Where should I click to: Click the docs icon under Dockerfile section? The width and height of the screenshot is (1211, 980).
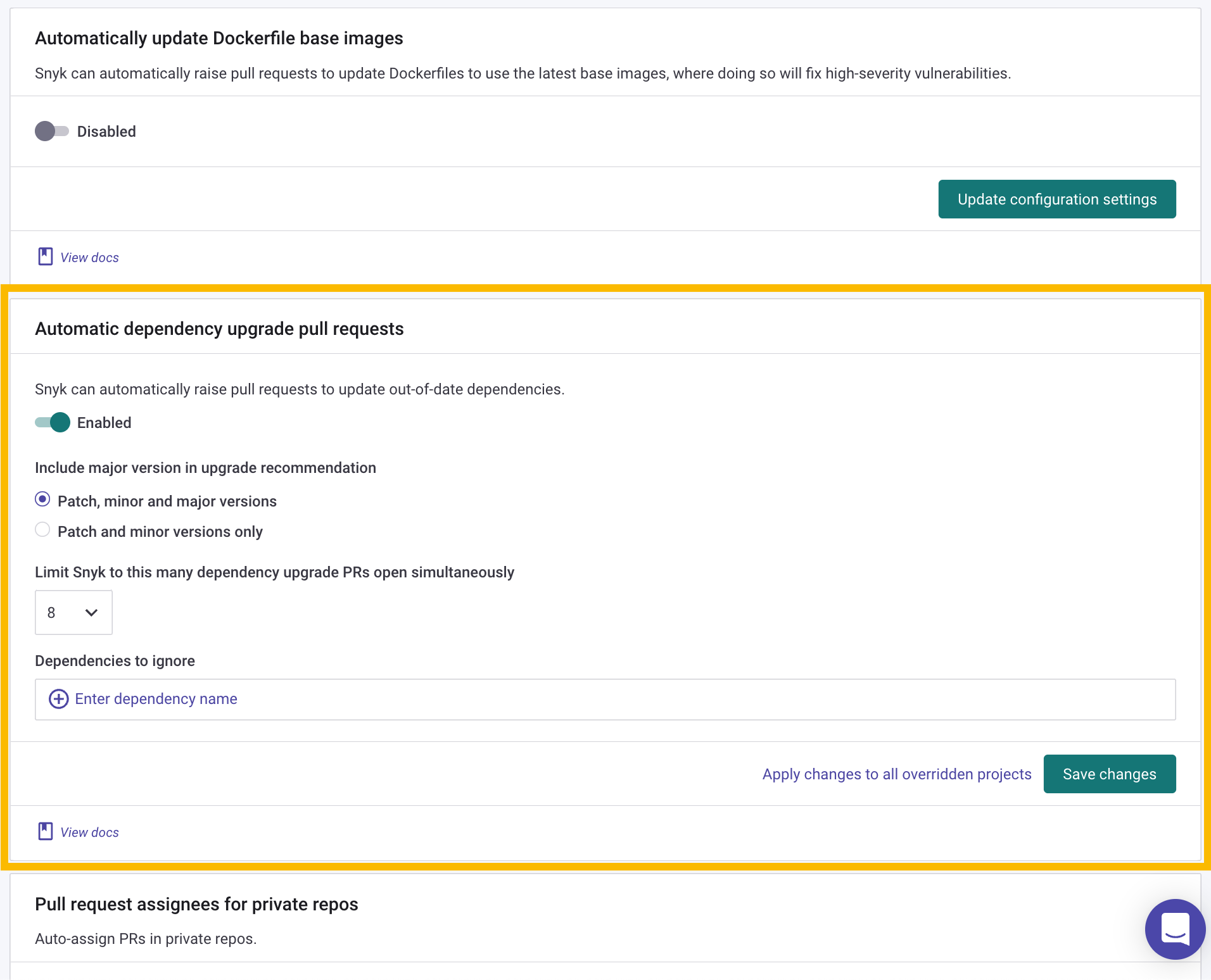pos(46,256)
